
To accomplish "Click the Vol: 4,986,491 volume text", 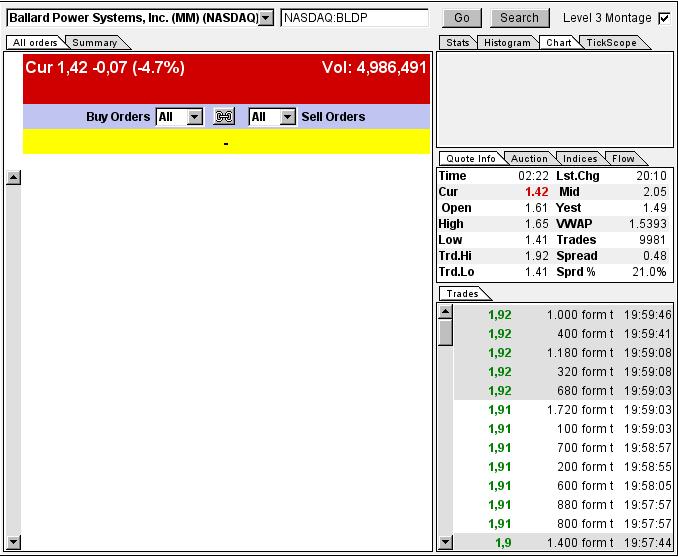I will click(374, 68).
